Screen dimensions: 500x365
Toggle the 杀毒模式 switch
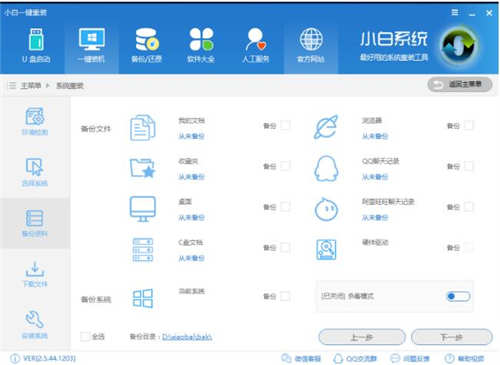[458, 296]
